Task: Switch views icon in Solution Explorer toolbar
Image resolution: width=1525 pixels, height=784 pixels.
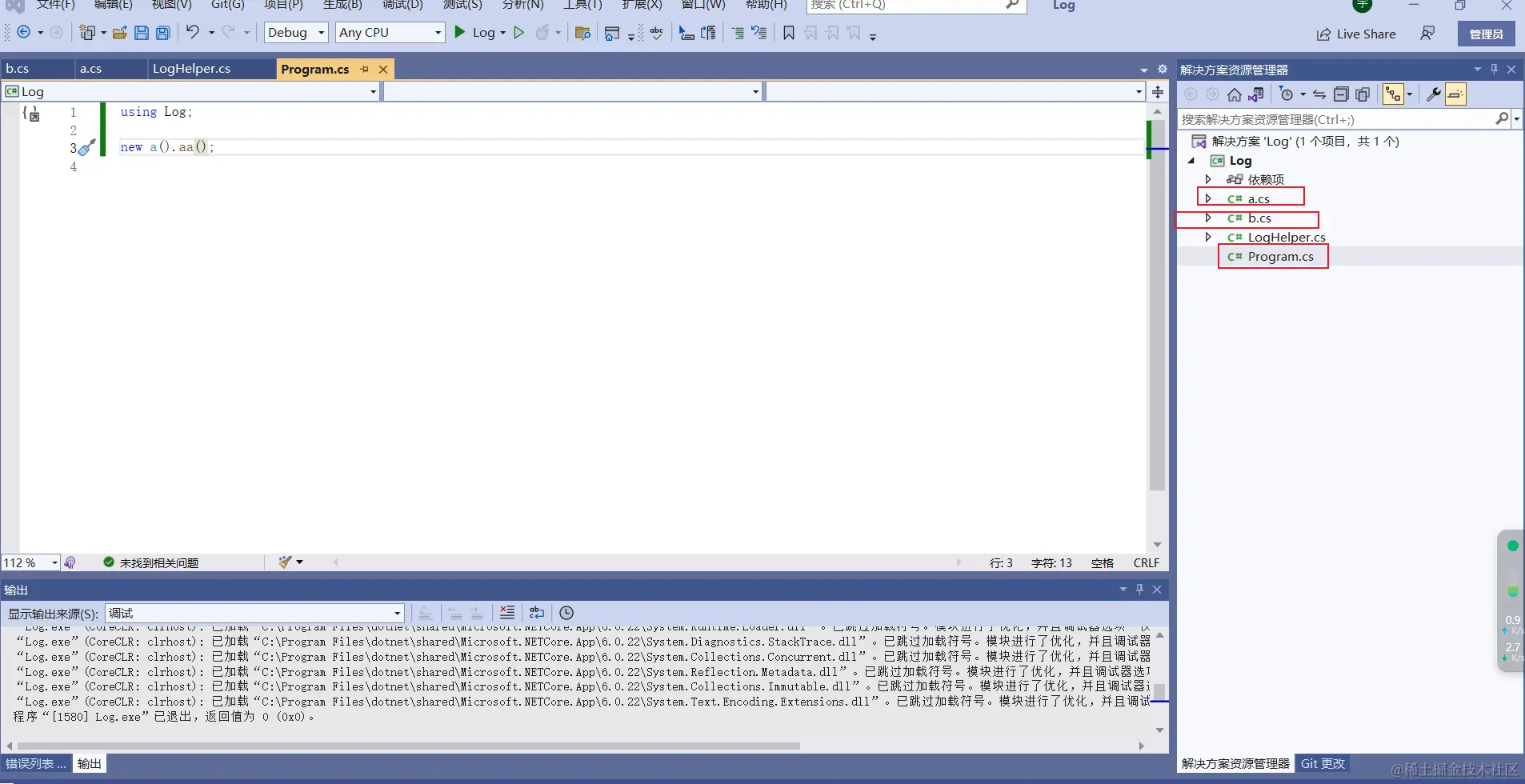Action: (1256, 94)
